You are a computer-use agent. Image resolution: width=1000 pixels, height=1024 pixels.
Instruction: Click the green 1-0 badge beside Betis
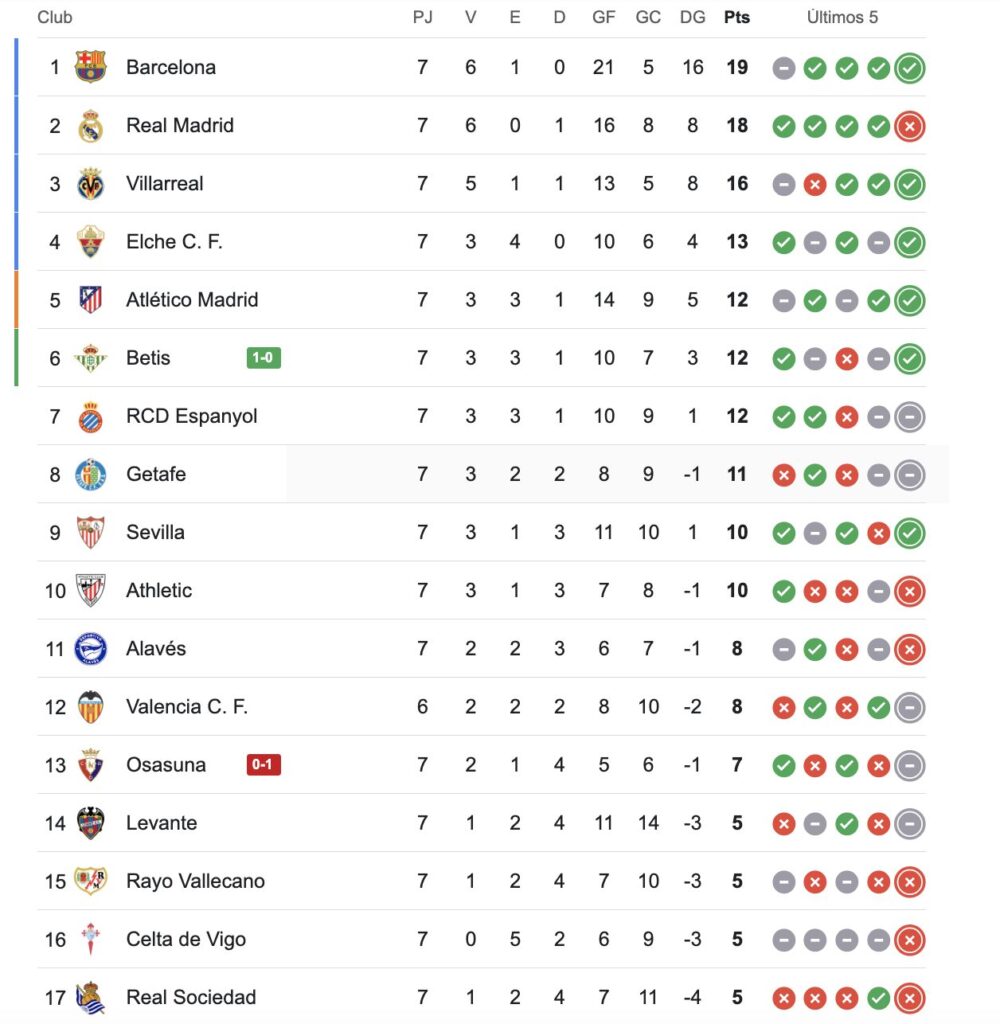263,358
